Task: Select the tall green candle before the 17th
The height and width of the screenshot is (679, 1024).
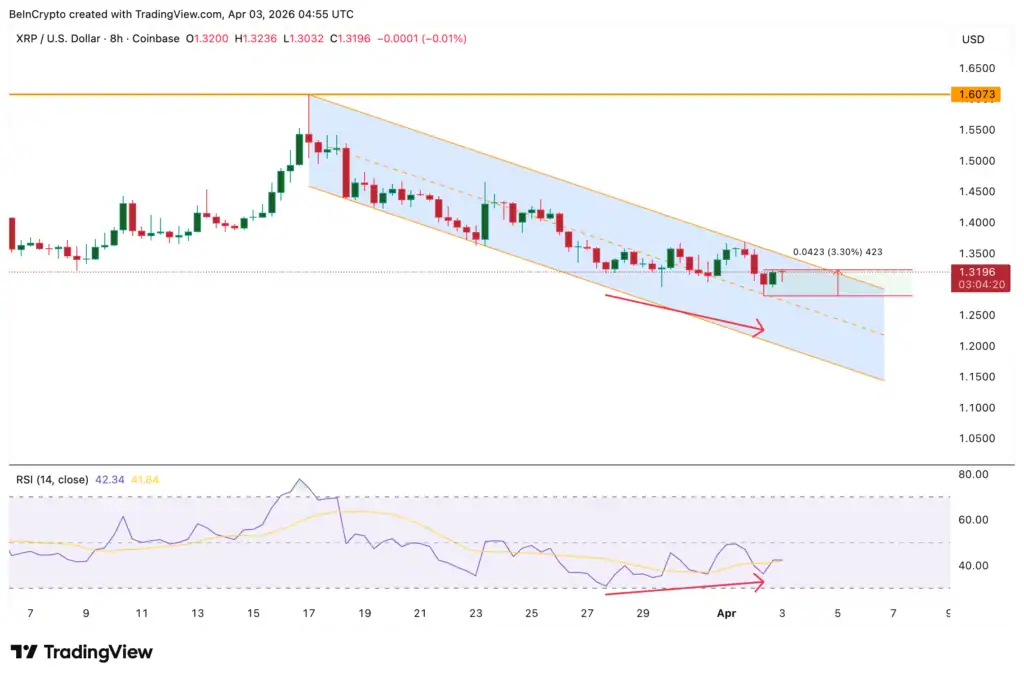Action: tap(298, 149)
